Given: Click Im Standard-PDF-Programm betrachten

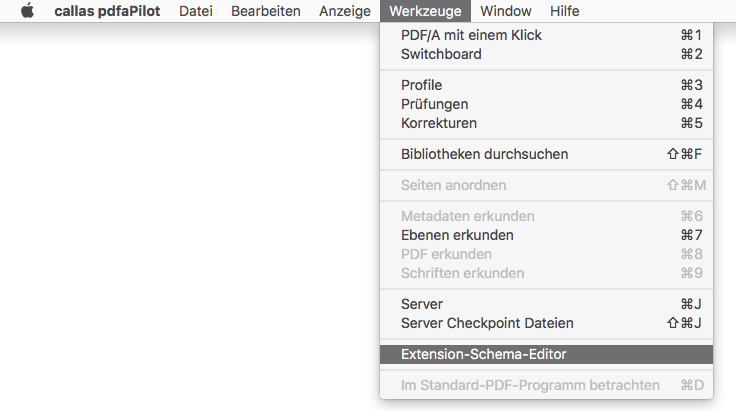Looking at the screenshot, I should (546, 385).
